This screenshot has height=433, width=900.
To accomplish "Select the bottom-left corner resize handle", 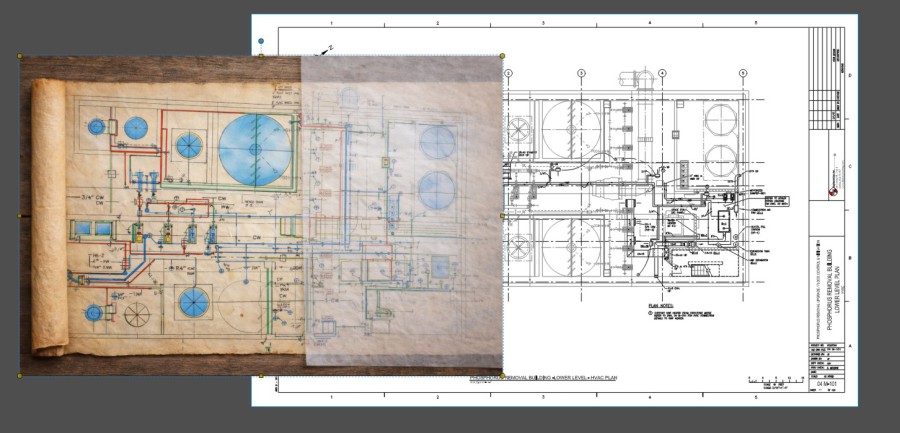I will click(x=21, y=376).
